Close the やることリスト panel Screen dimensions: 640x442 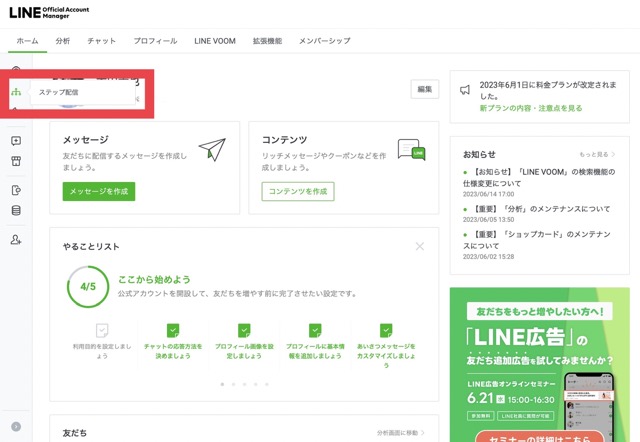(x=420, y=246)
